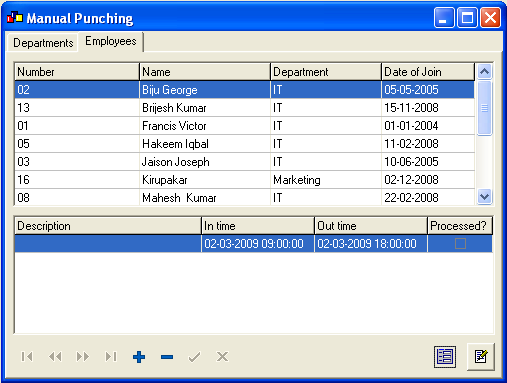Click the Manual Punching title bar app icon
507x383 pixels.
[x=15, y=18]
